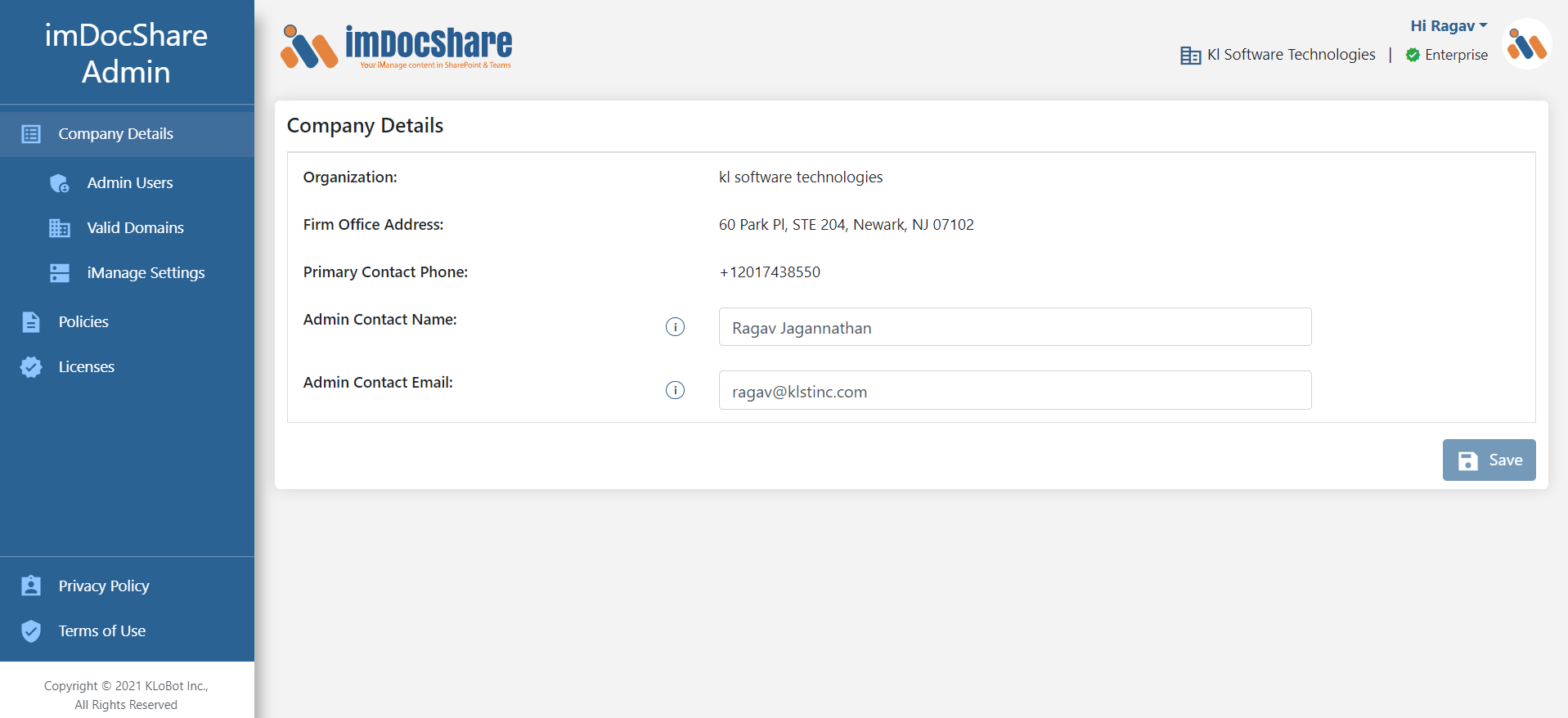This screenshot has height=718, width=1568.
Task: Click the building icon next to Kl Software Technologies
Action: click(1190, 56)
